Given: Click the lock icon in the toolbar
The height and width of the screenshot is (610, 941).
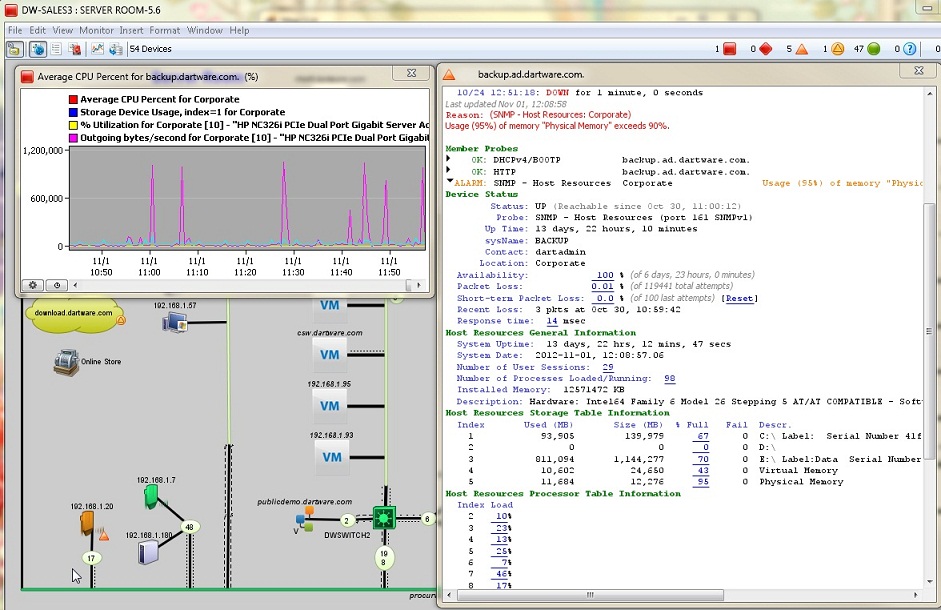Looking at the screenshot, I should click(16, 48).
